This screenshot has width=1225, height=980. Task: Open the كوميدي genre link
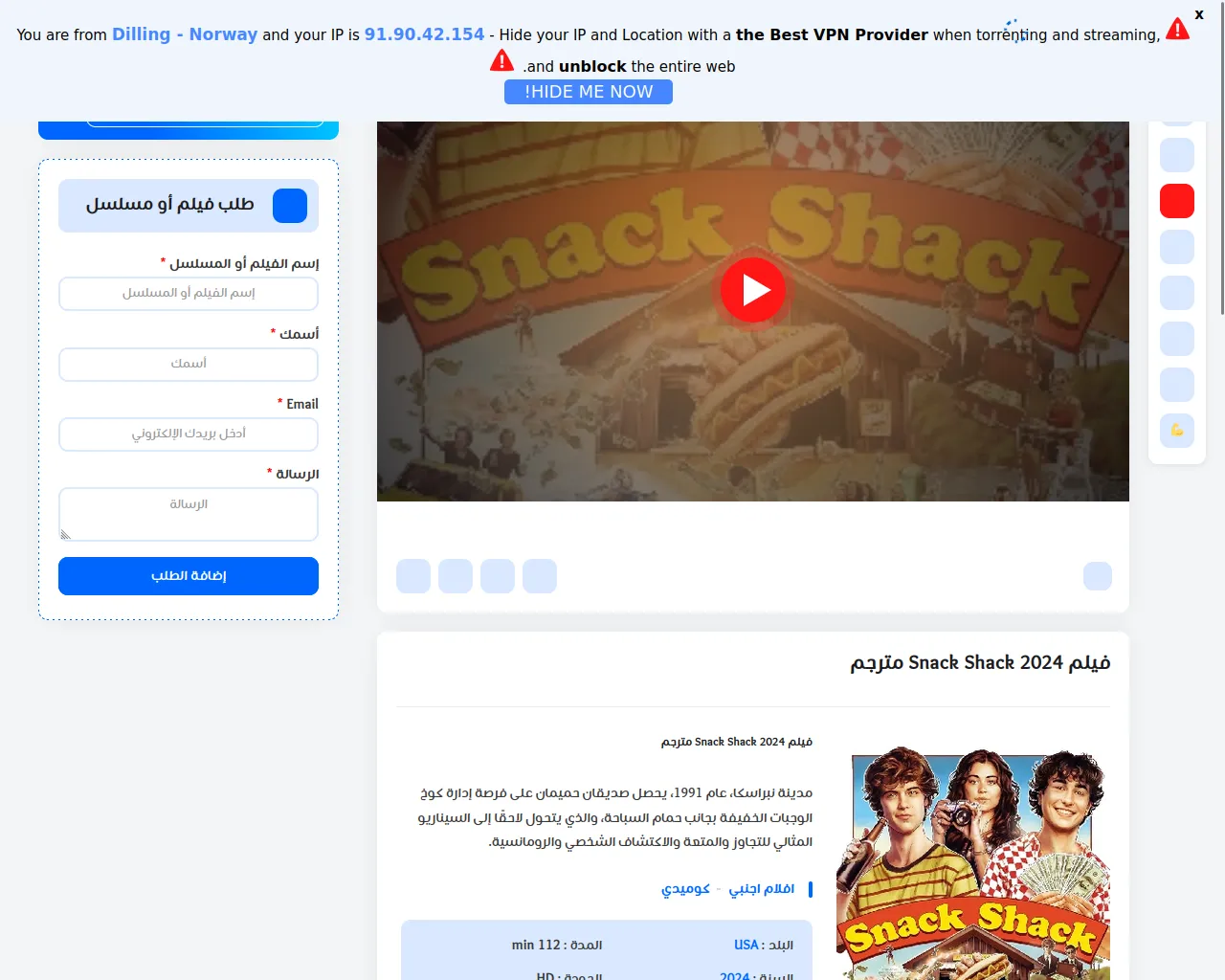(x=685, y=889)
